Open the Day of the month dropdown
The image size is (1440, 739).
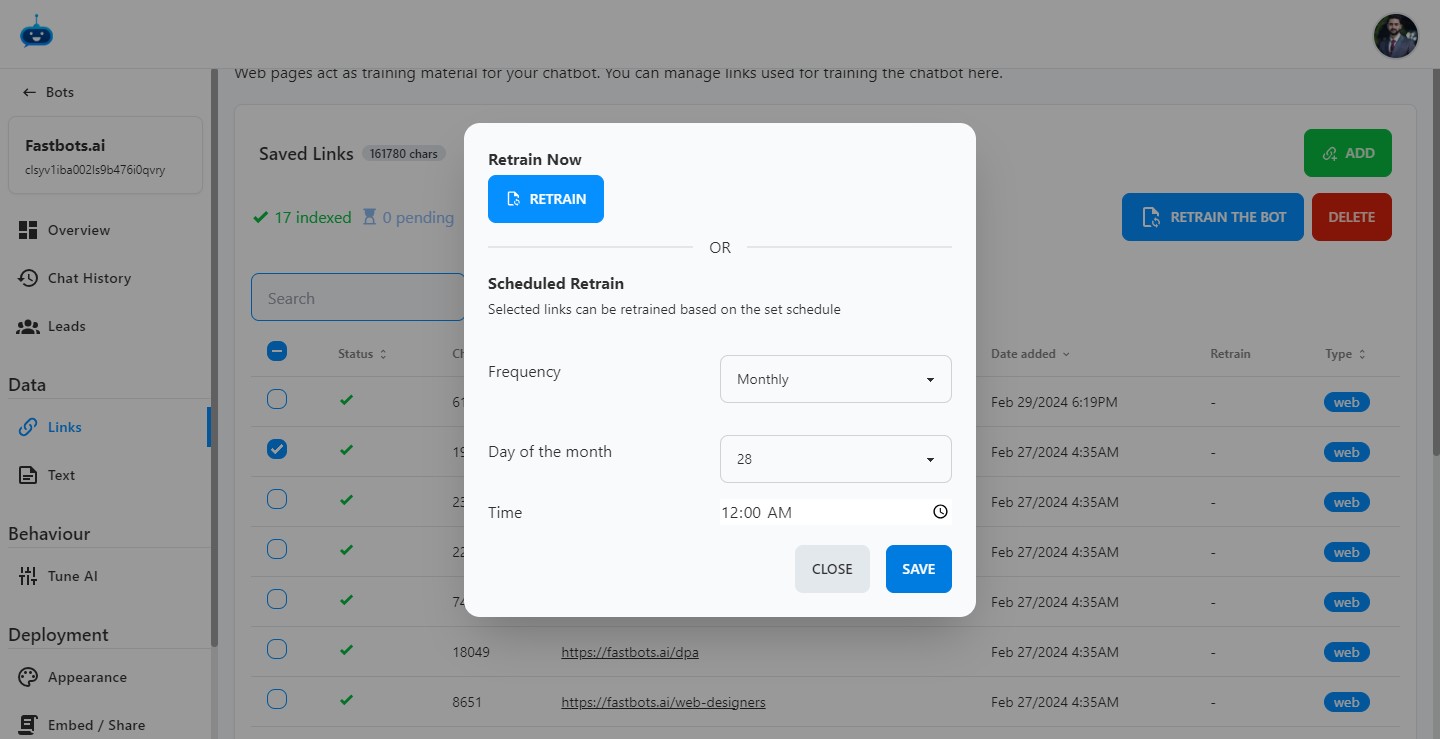835,459
